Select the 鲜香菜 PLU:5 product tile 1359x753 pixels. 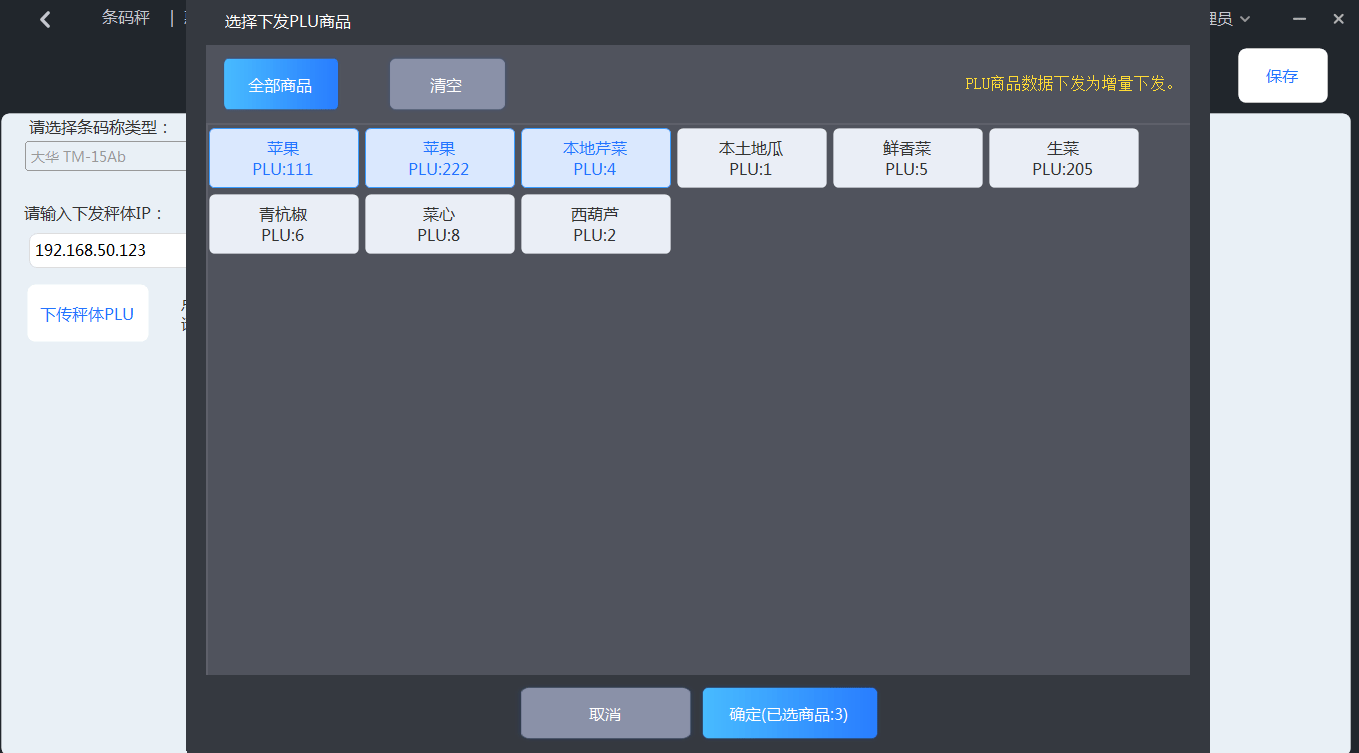[908, 158]
